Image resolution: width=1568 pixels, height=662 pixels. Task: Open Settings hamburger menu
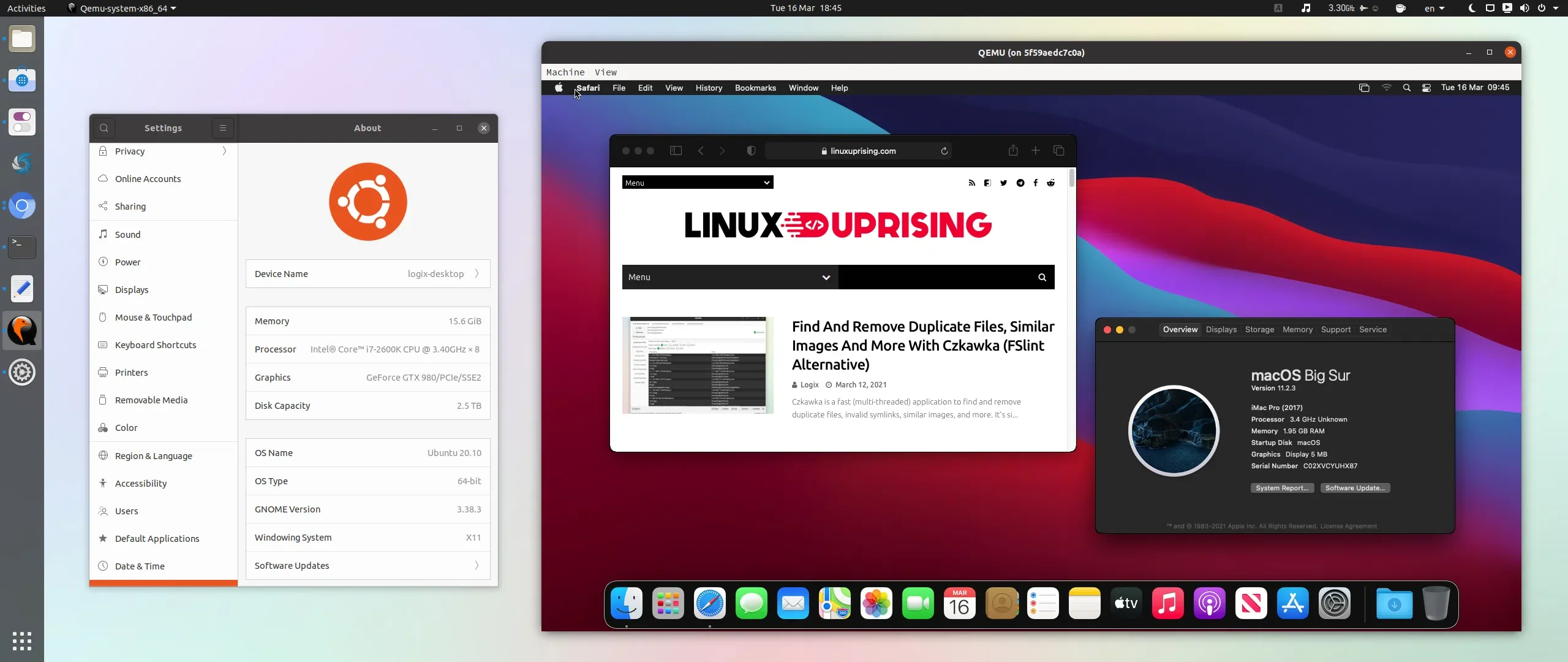[223, 128]
